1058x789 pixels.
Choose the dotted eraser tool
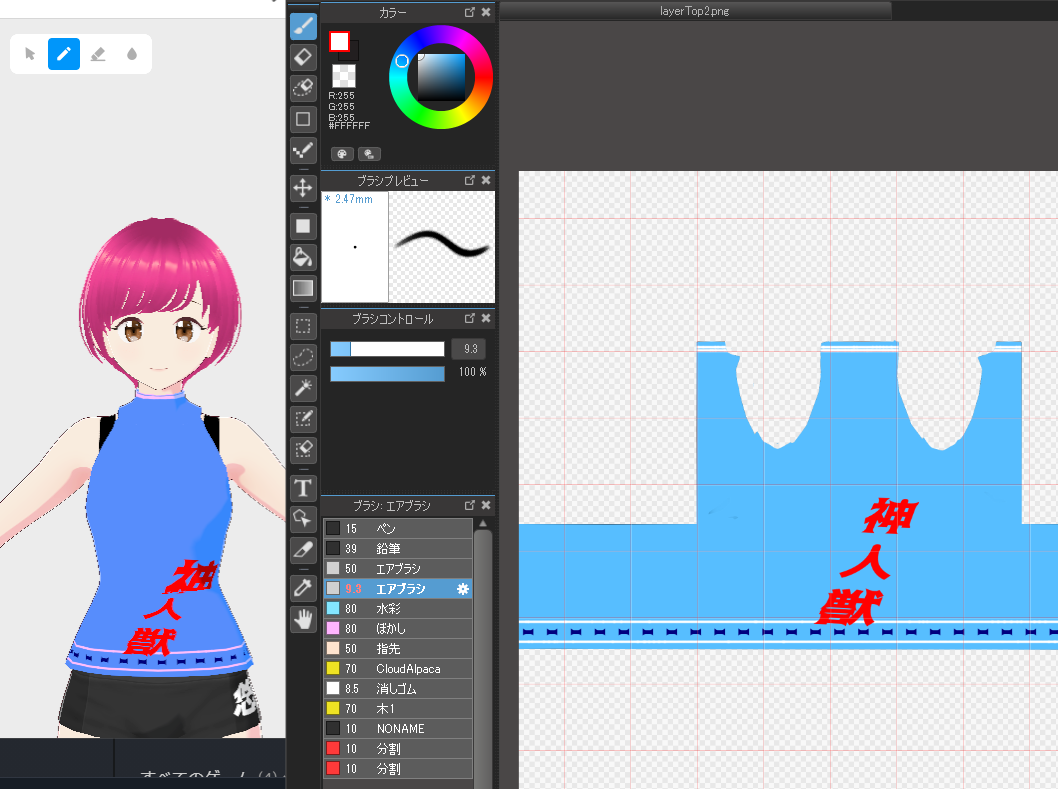click(x=303, y=88)
